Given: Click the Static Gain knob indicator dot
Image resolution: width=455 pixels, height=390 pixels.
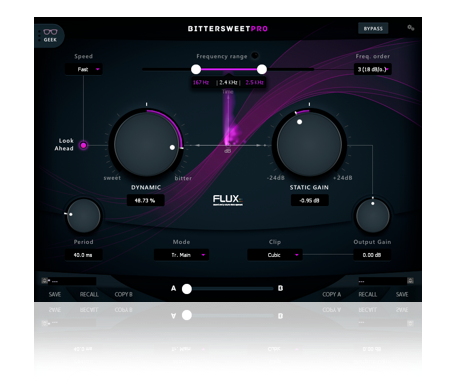Looking at the screenshot, I should (299, 122).
